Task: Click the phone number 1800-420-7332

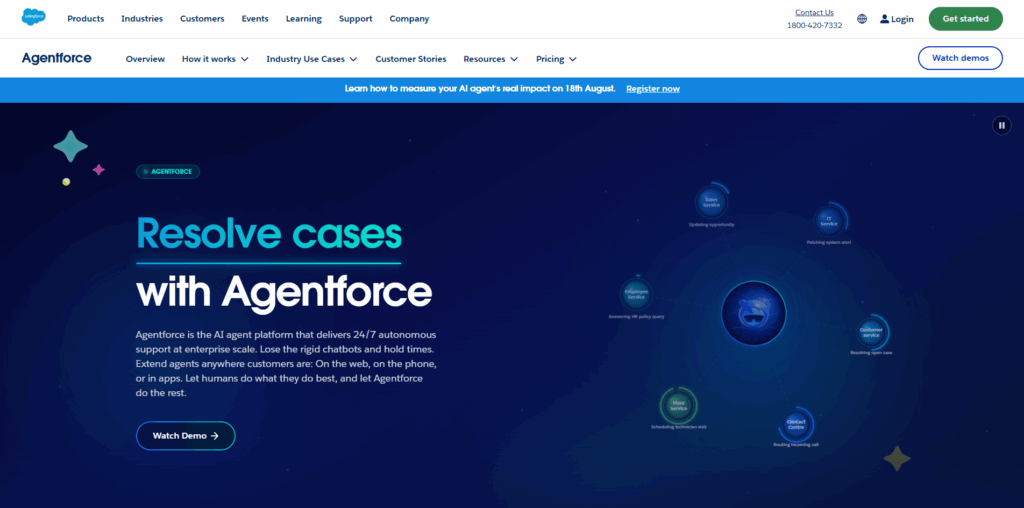Action: tap(814, 25)
